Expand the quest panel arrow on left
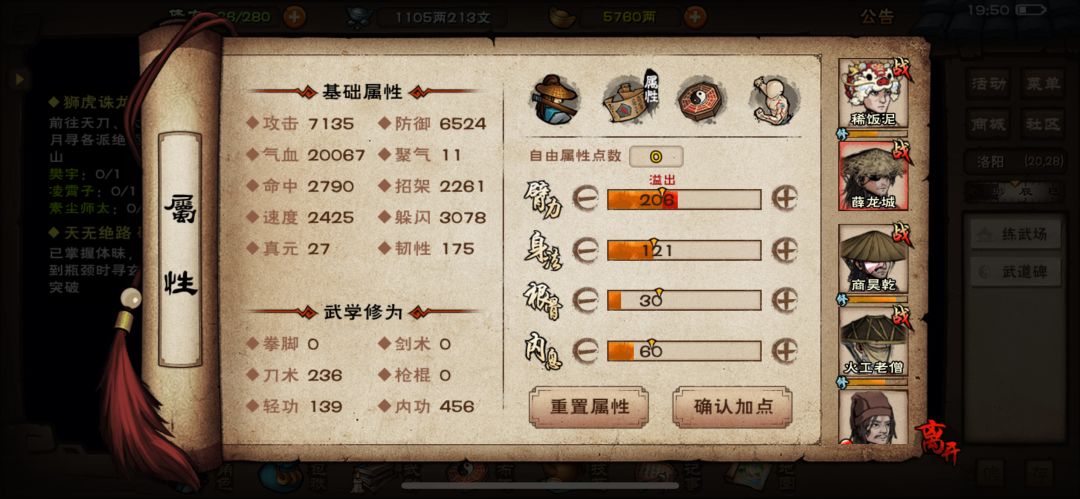Viewport: 1080px width, 499px height. (20, 79)
